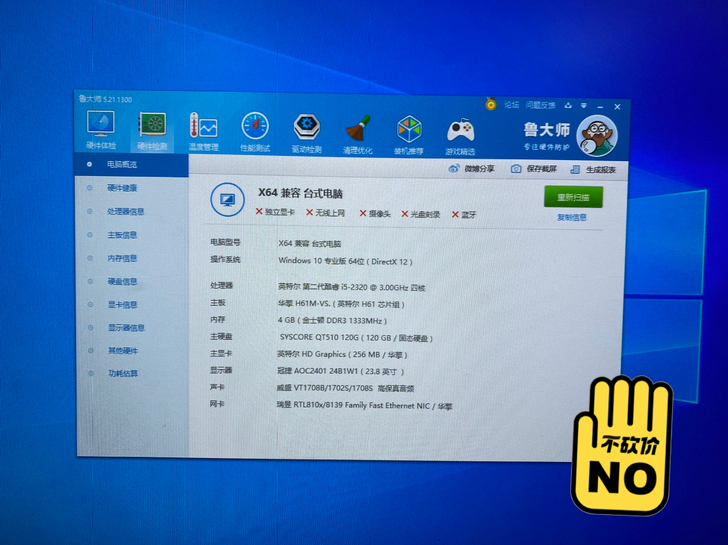Open the 清理优化 broom cleanup tool
The width and height of the screenshot is (728, 545).
[358, 135]
